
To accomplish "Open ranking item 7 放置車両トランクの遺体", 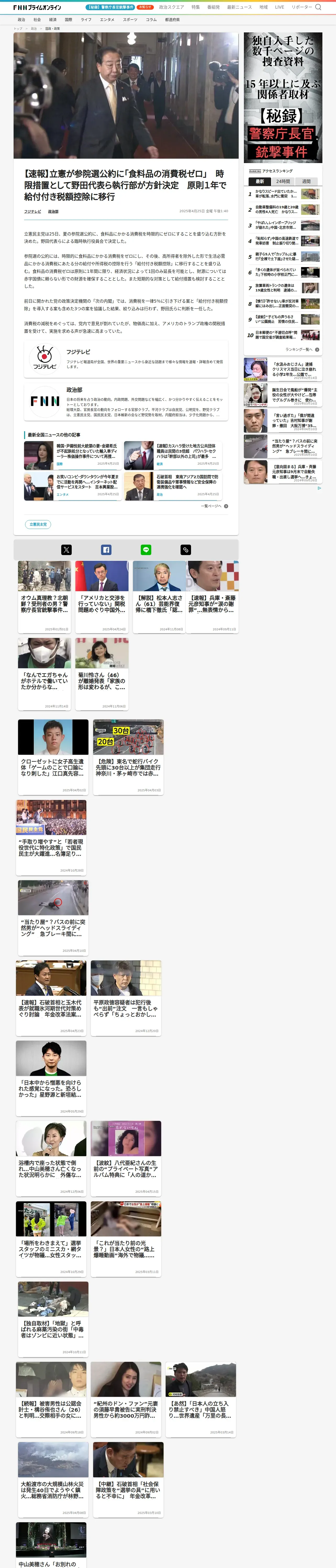I will click(283, 288).
